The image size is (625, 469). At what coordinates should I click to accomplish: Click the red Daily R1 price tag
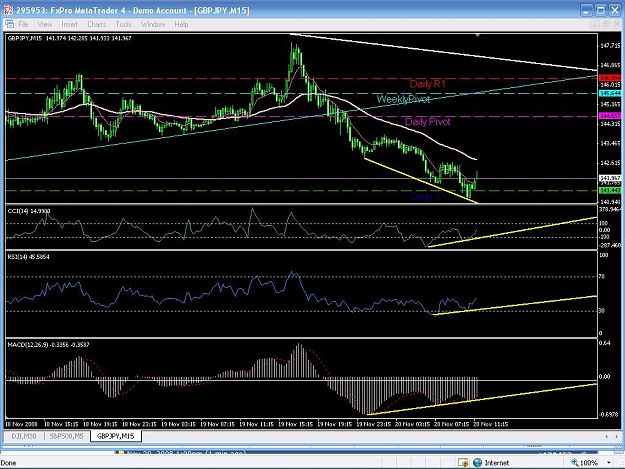[x=610, y=78]
